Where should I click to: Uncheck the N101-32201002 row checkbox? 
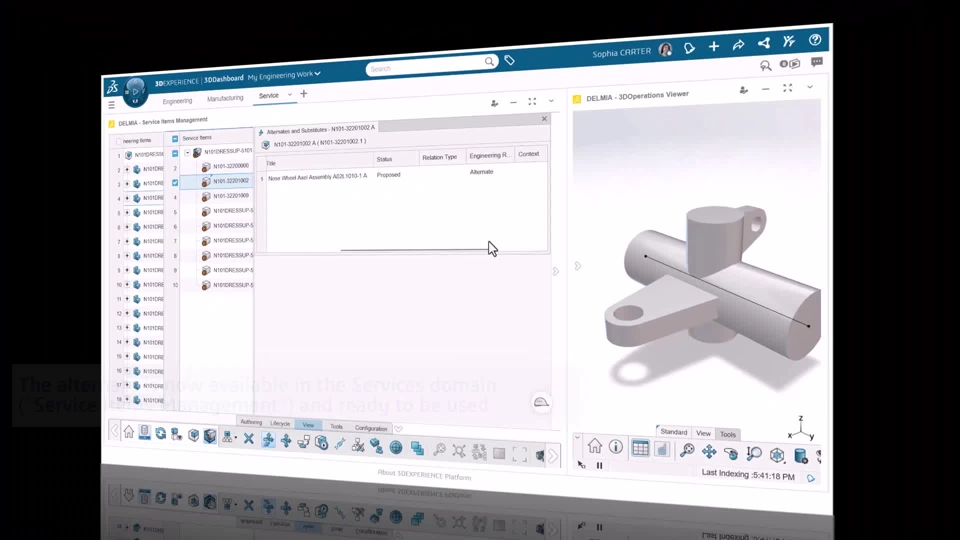tap(175, 182)
